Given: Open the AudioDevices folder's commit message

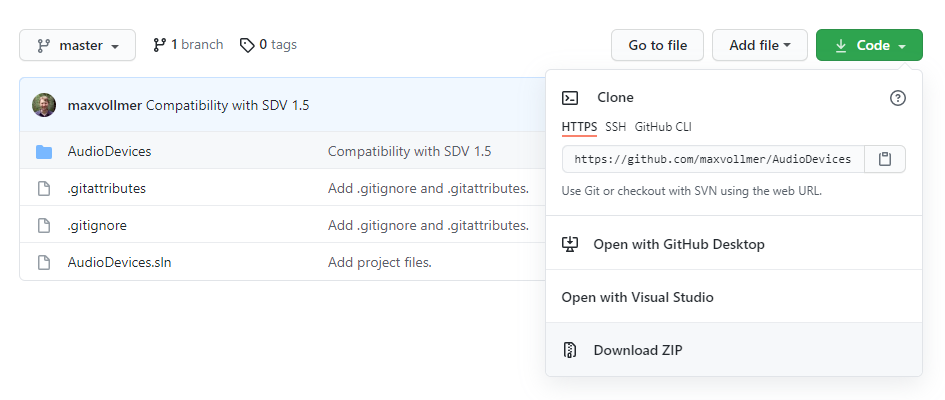Looking at the screenshot, I should click(x=409, y=151).
